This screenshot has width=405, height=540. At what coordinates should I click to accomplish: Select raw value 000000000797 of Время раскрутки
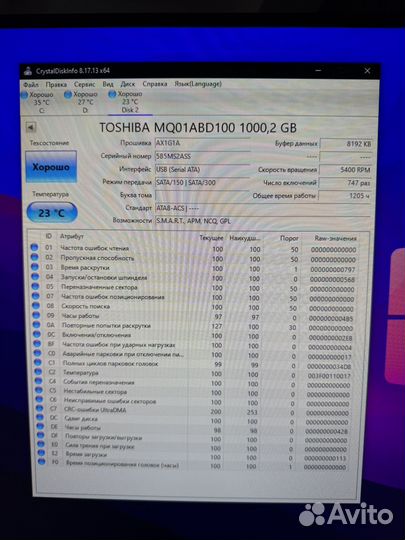[333, 270]
